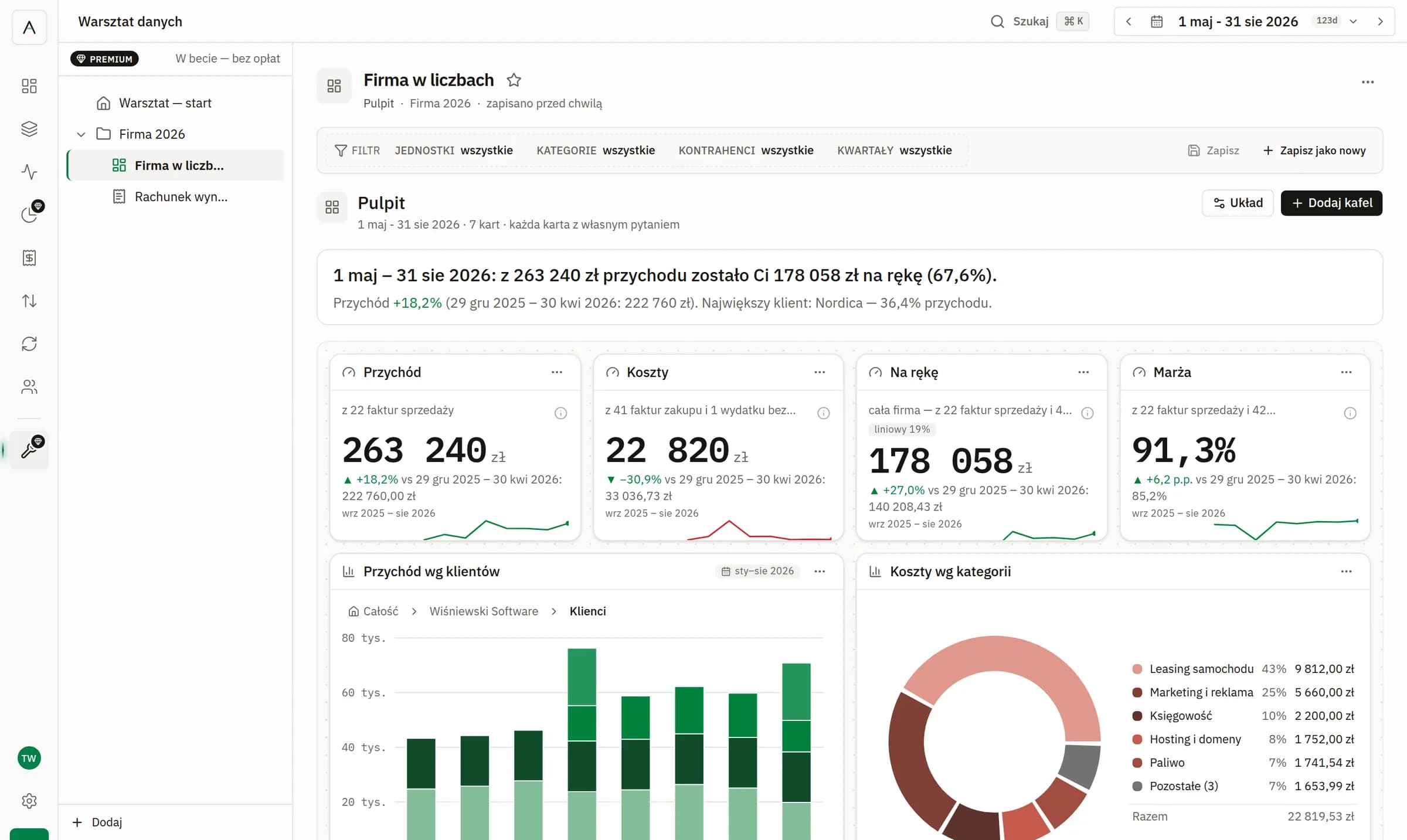The width and height of the screenshot is (1407, 840).
Task: Open the KATEGORIE filter dropdown
Action: point(596,151)
